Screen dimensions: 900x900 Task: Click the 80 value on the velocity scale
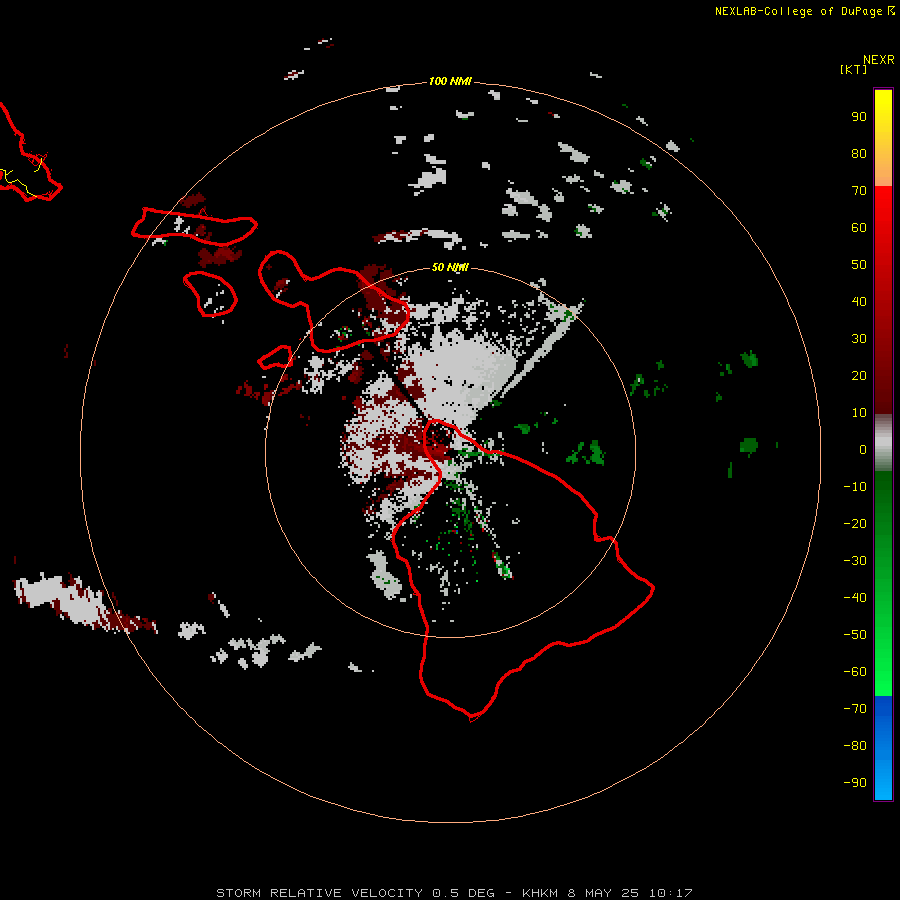coord(859,154)
